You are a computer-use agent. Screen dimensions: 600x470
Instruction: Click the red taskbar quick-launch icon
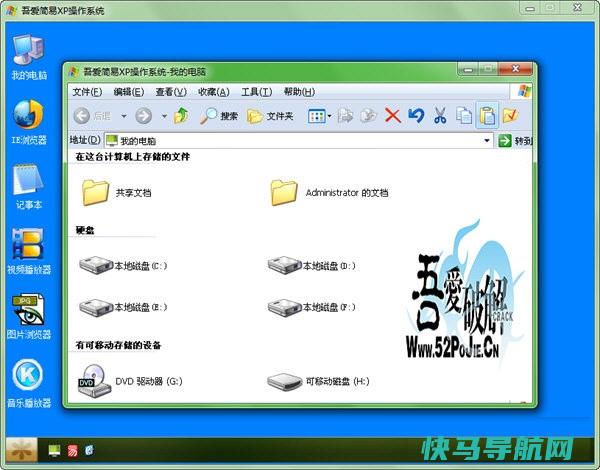(72, 450)
